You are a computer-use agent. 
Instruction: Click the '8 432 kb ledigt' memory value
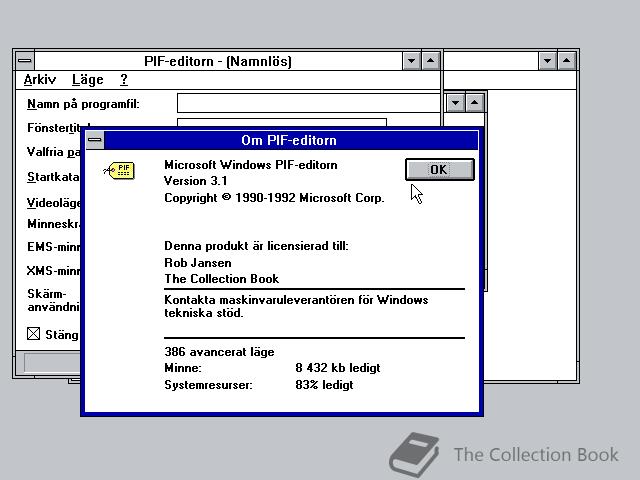point(338,368)
